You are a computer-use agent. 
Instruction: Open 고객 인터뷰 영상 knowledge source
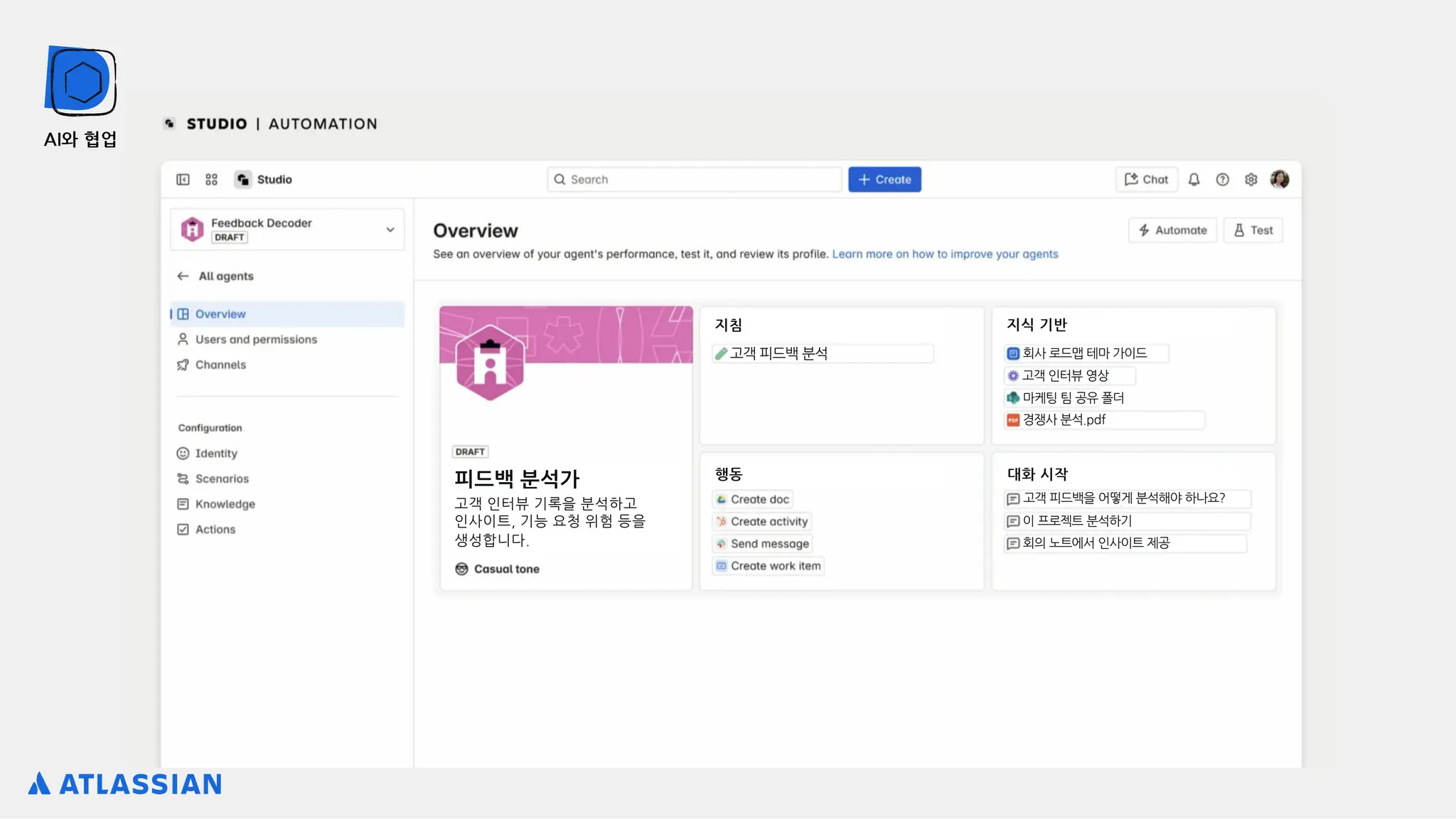(x=1069, y=375)
